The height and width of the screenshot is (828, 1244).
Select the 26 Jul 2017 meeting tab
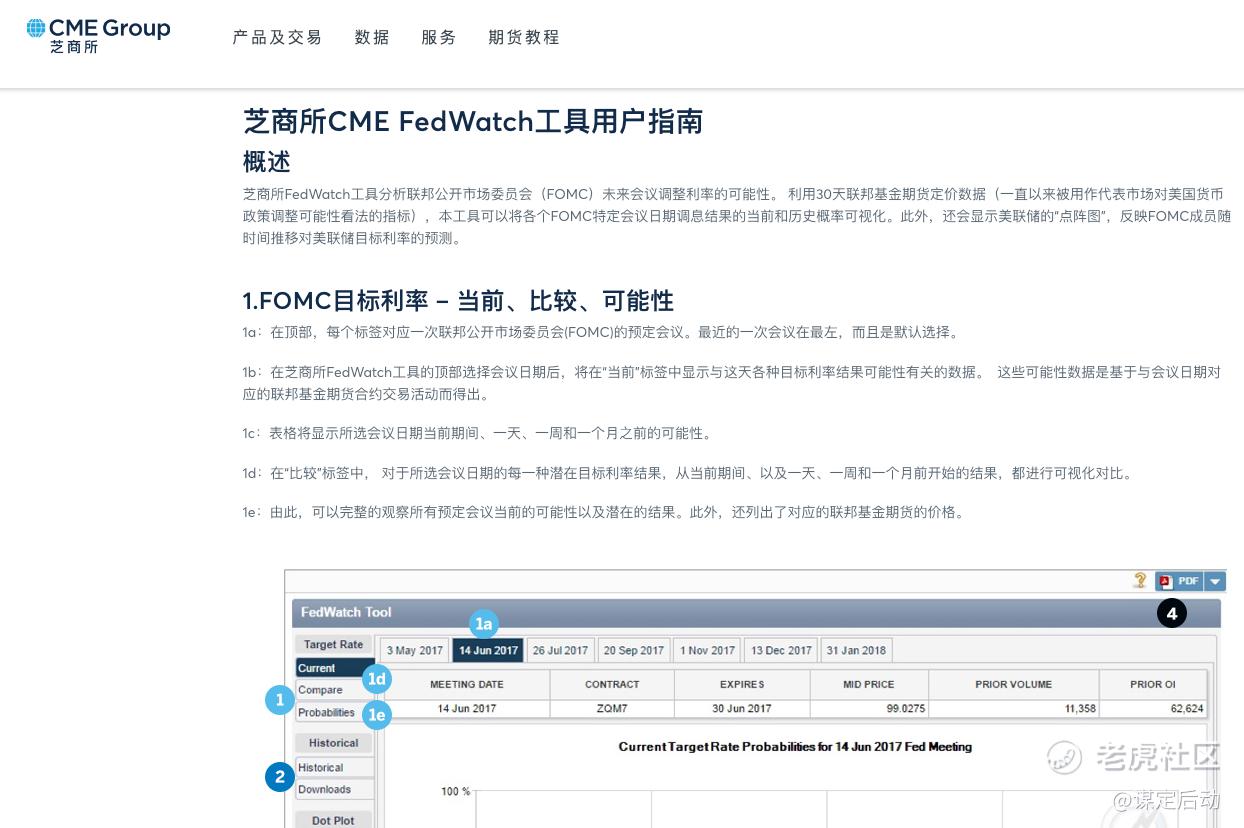[560, 650]
